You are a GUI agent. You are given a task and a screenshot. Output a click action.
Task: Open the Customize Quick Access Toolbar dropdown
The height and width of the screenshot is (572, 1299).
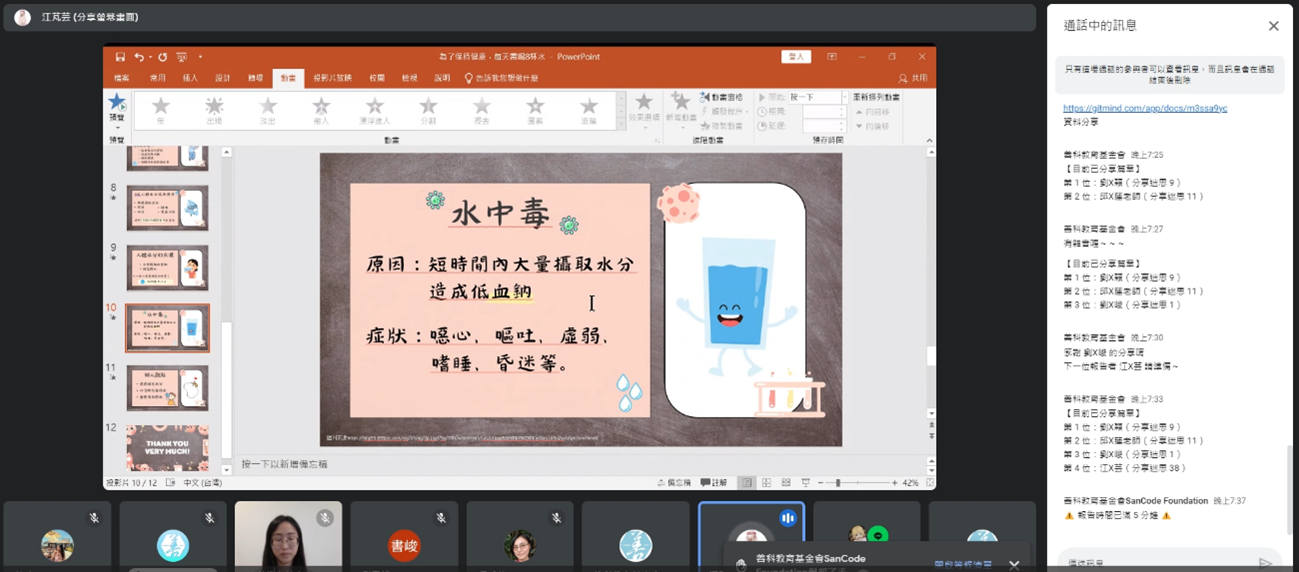tap(200, 57)
